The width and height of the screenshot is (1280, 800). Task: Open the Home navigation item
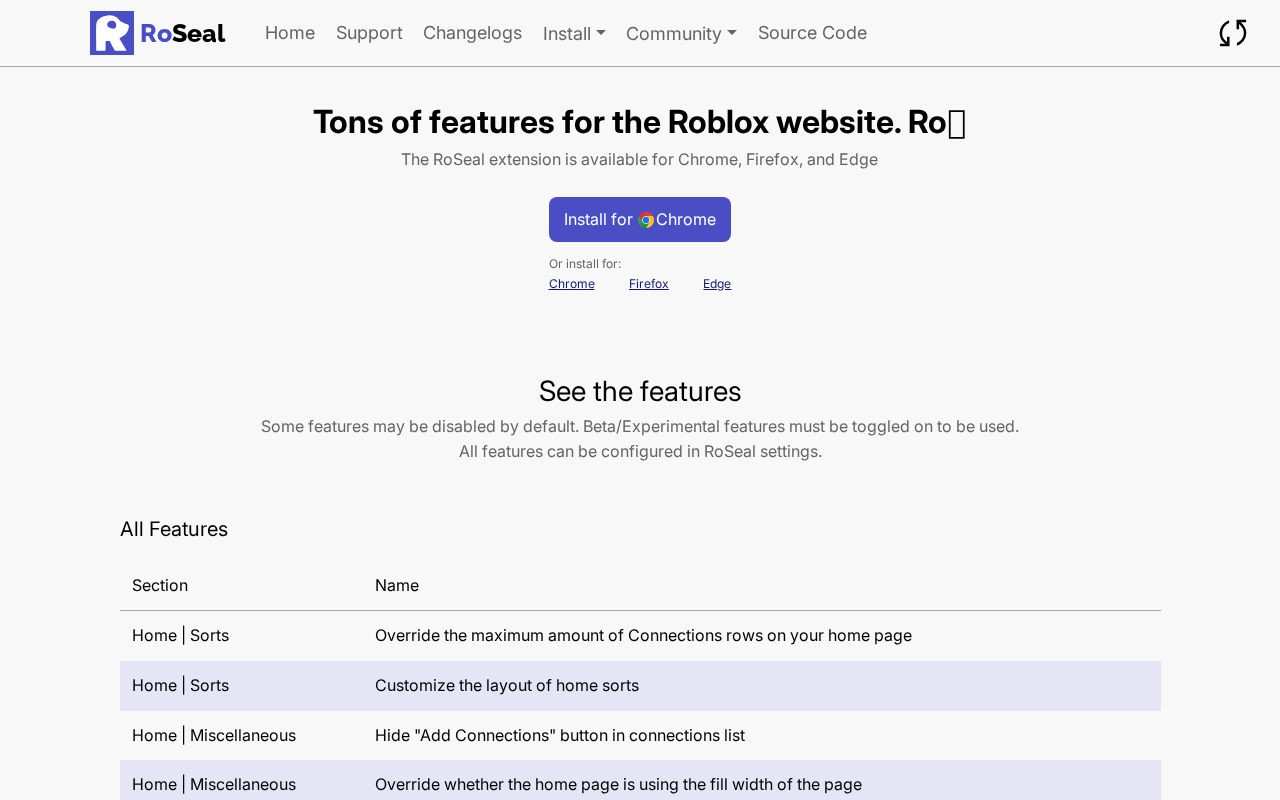pyautogui.click(x=290, y=33)
